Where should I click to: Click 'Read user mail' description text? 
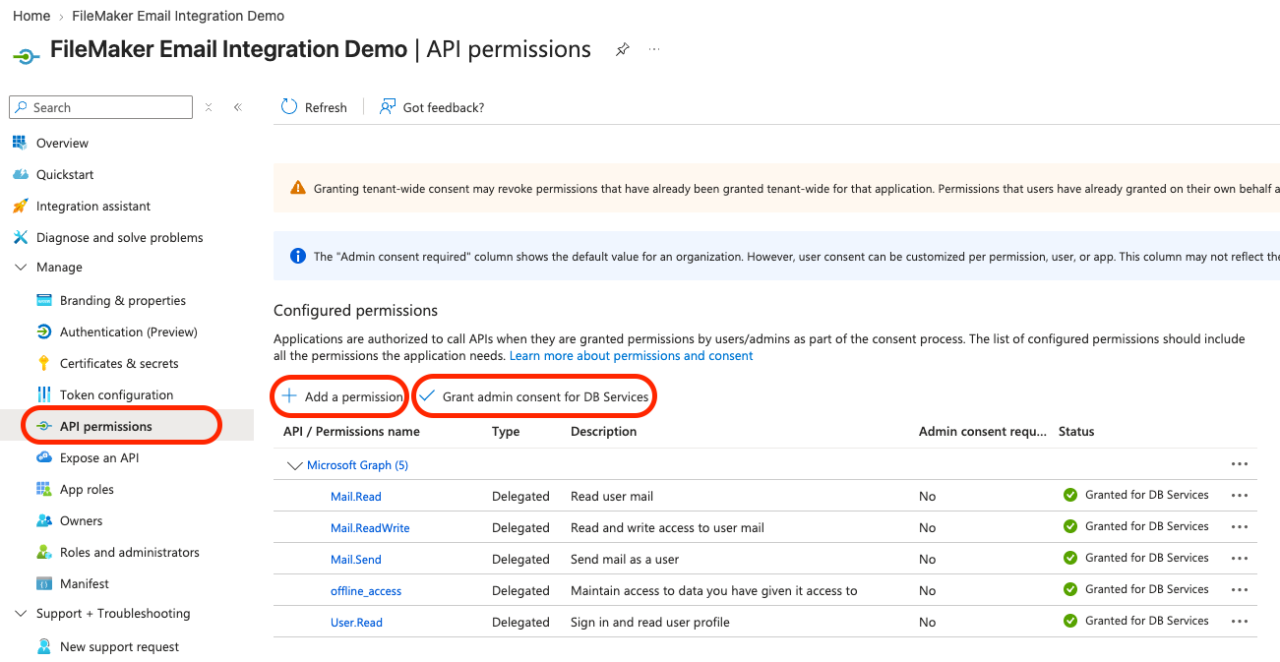coord(612,496)
